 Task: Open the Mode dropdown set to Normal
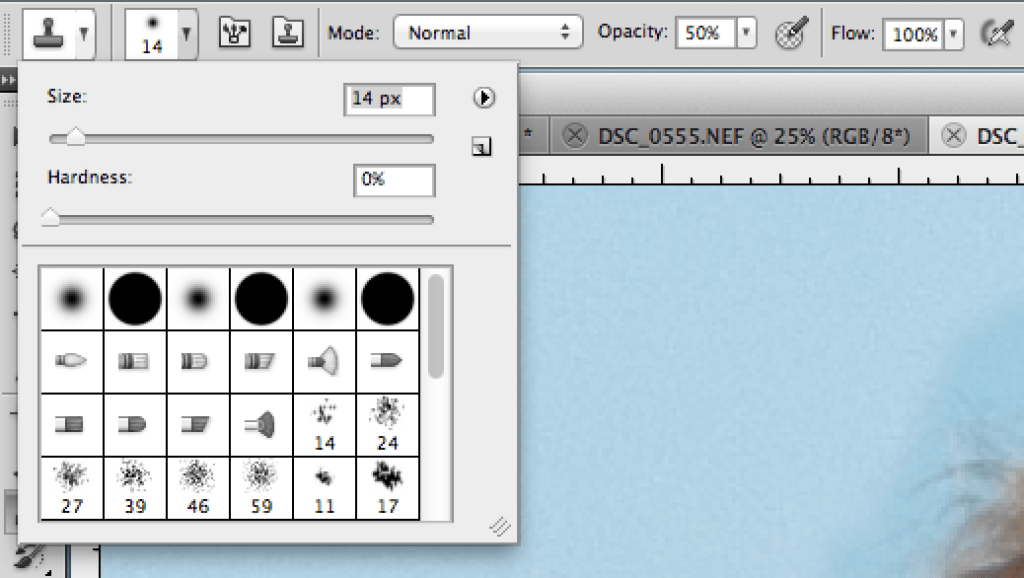point(488,32)
